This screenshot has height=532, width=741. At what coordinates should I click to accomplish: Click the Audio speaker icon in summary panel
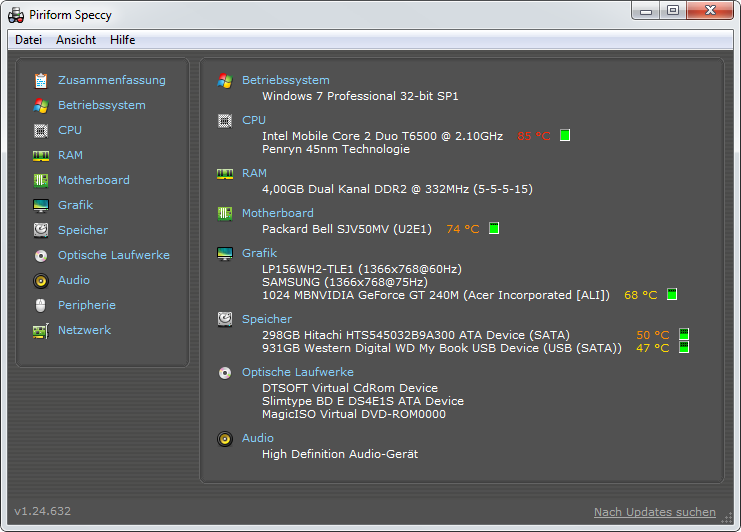pos(225,439)
